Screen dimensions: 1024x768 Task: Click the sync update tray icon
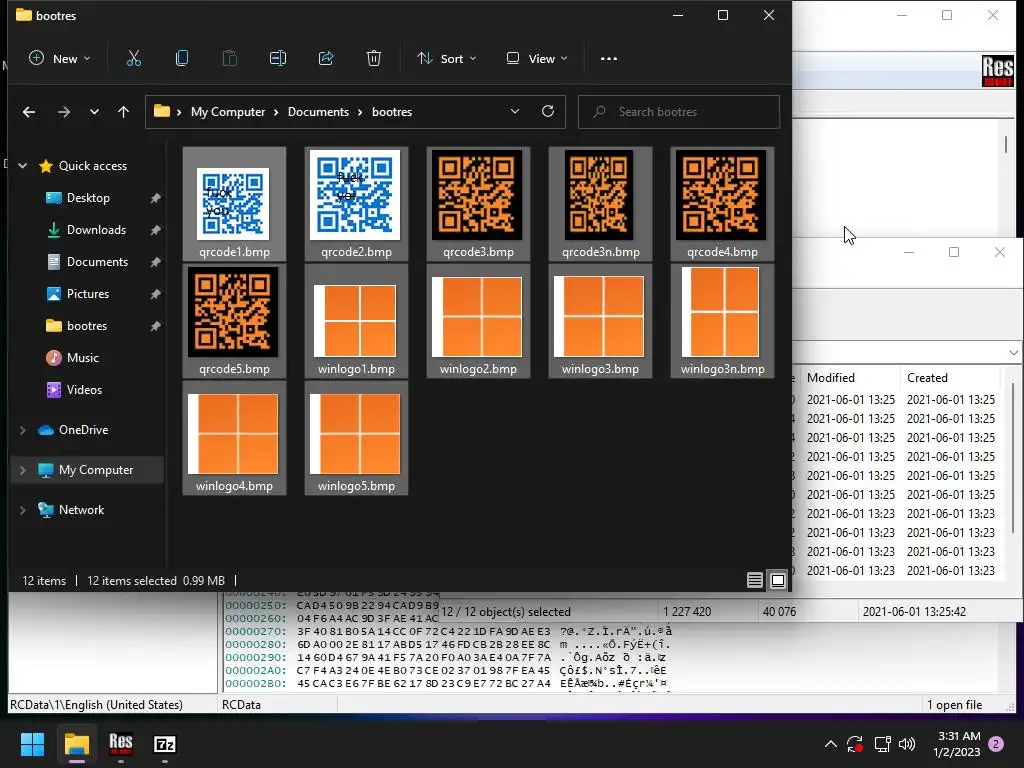pyautogui.click(x=855, y=744)
